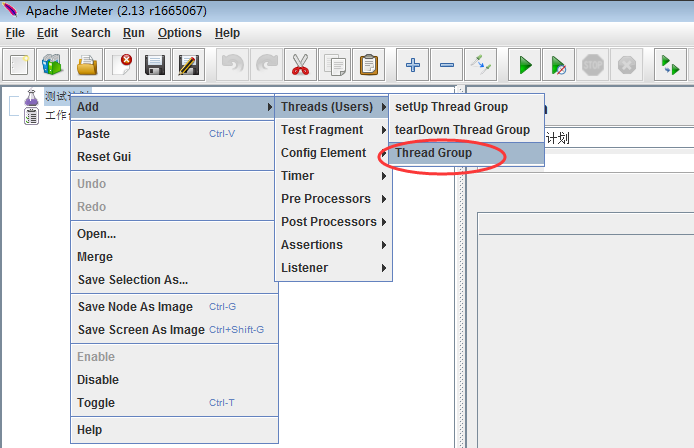The height and width of the screenshot is (448, 694).
Task: Click the Save floppy disk icon
Action: point(154,65)
